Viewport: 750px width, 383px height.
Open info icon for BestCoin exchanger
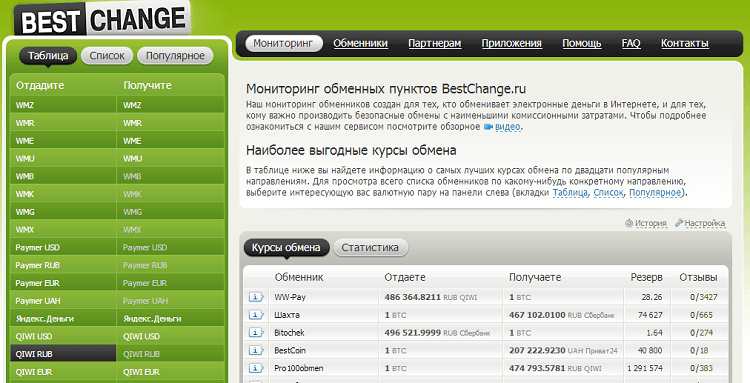tap(256, 350)
